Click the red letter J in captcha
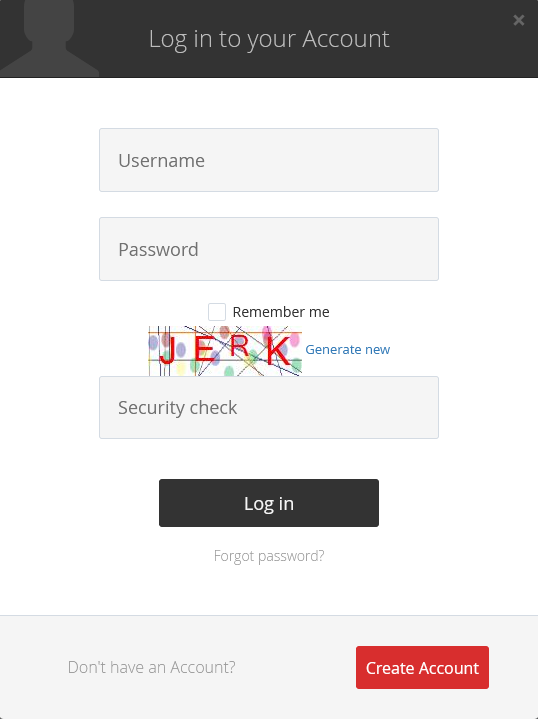The image size is (538, 719). 167,350
